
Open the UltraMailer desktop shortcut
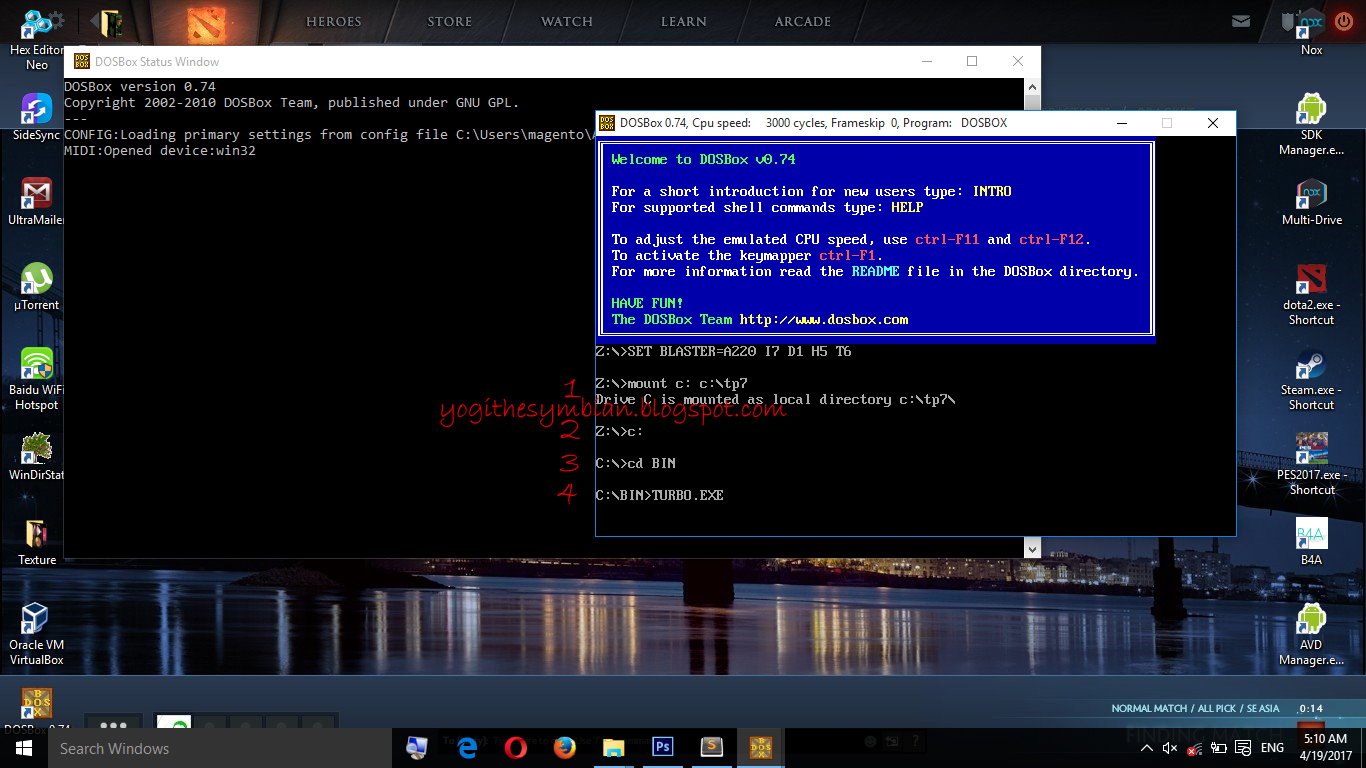(36, 201)
